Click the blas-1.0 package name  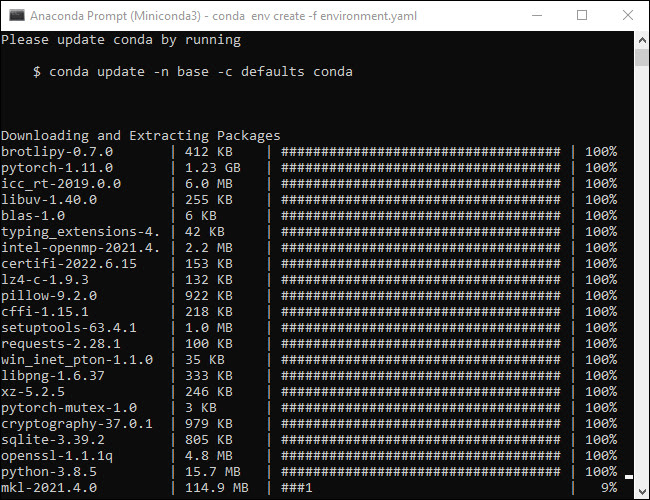pyautogui.click(x=33, y=216)
